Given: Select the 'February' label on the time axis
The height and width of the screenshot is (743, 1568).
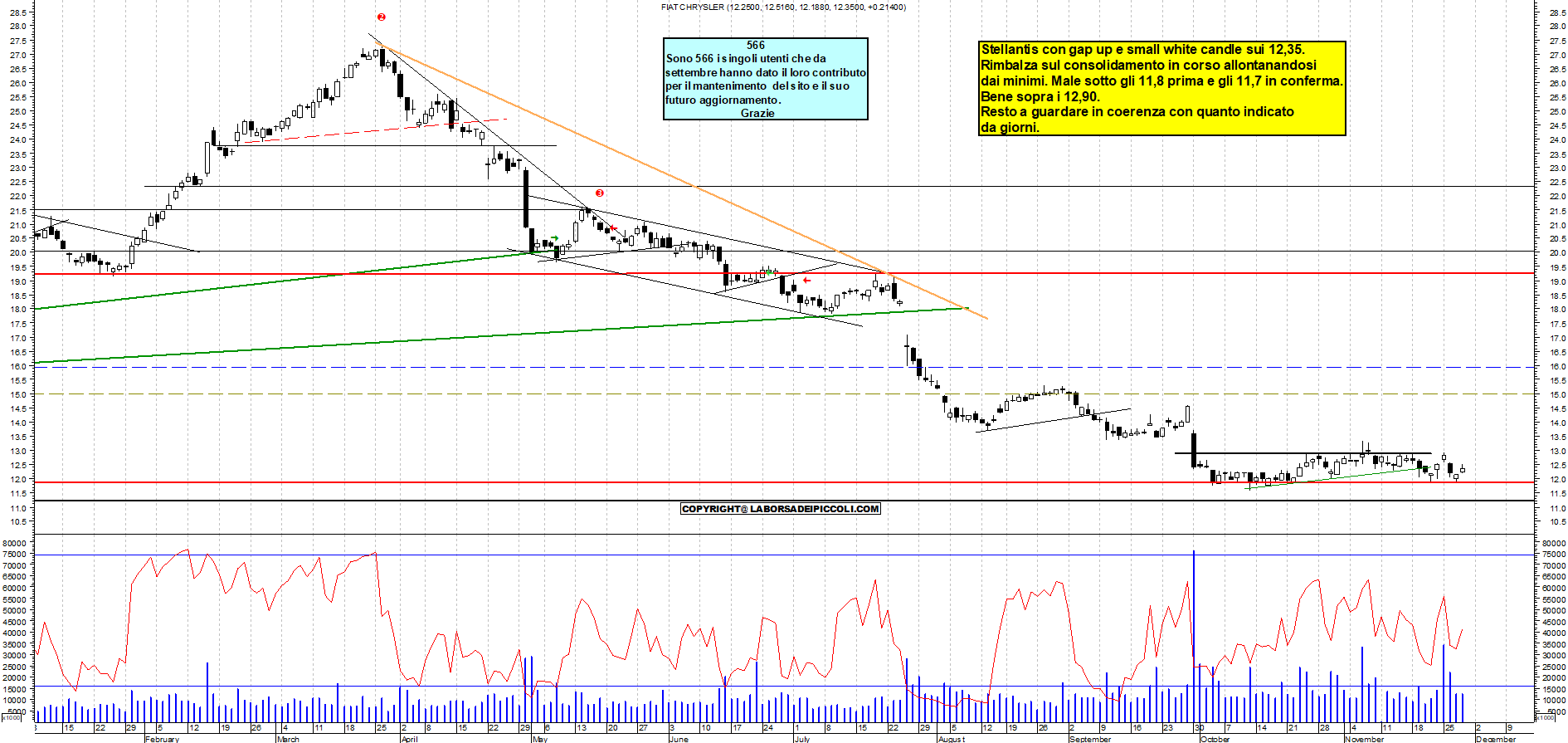Looking at the screenshot, I should (x=162, y=739).
